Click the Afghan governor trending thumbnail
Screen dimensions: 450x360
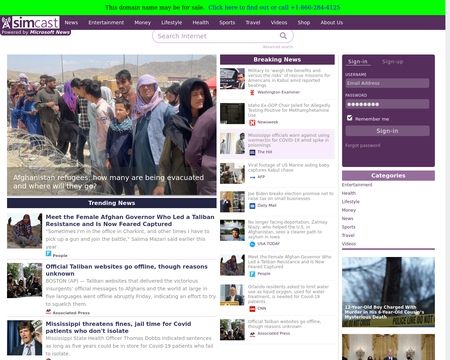pyautogui.click(x=25, y=231)
